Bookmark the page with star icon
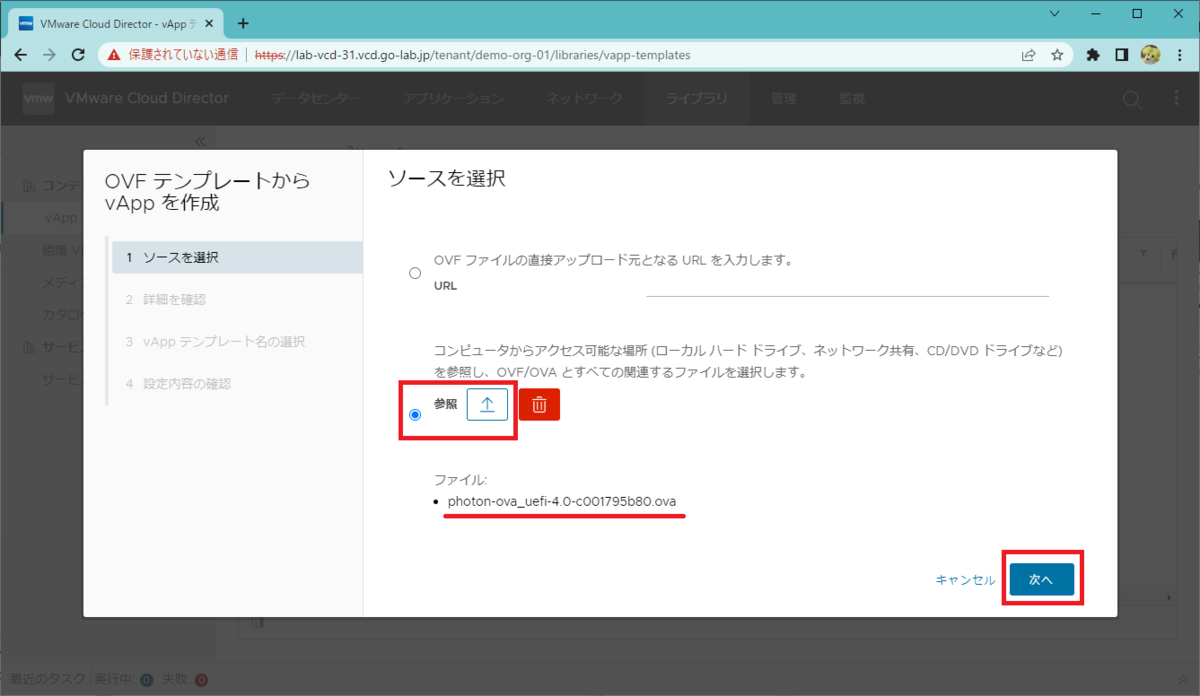 (1057, 55)
